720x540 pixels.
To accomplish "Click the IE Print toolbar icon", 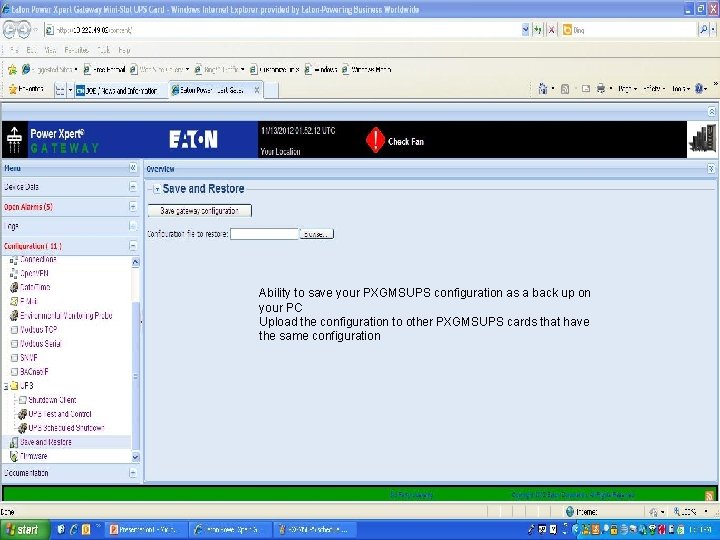I will (601, 89).
